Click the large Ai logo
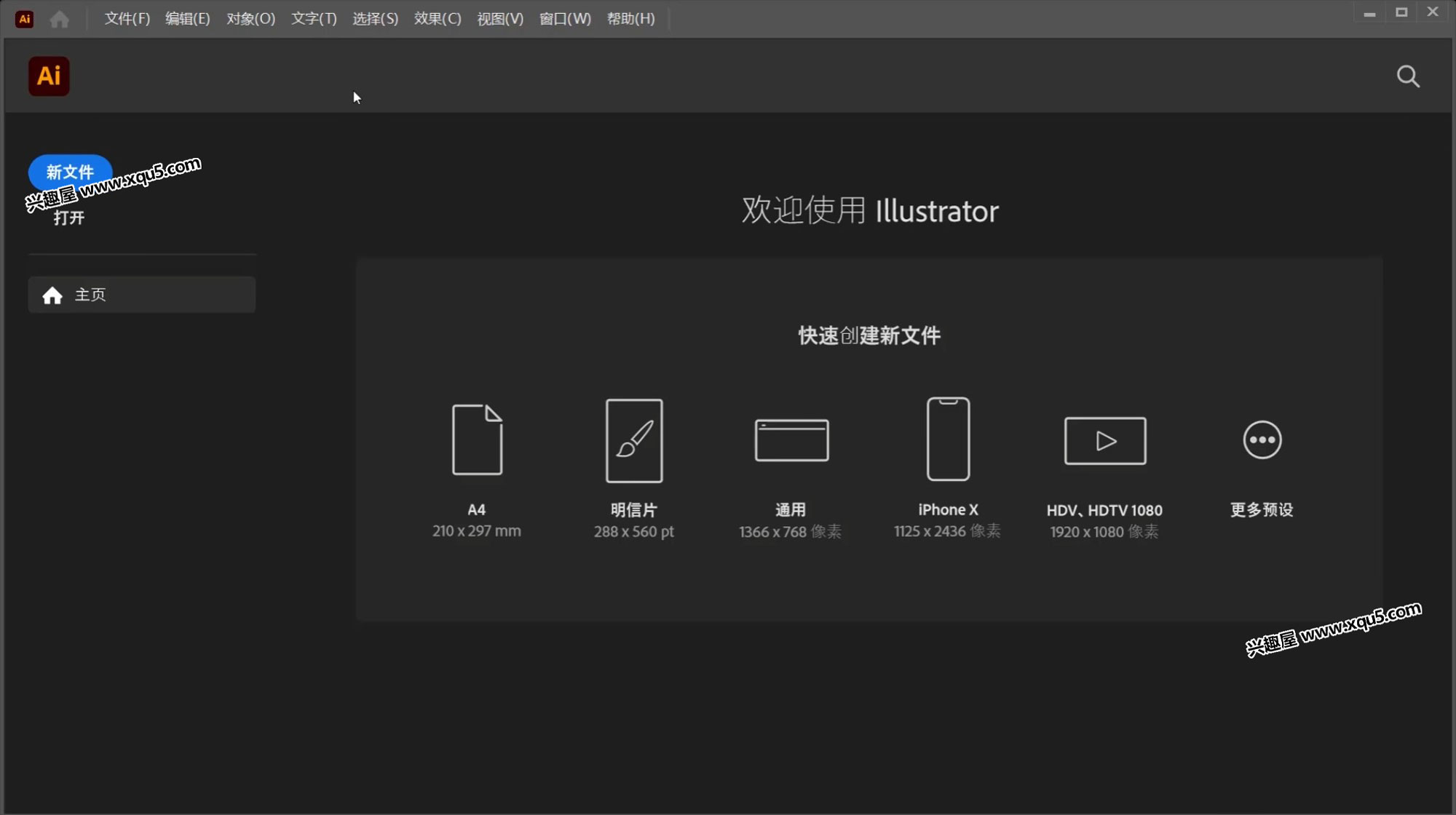1456x815 pixels. click(x=49, y=76)
